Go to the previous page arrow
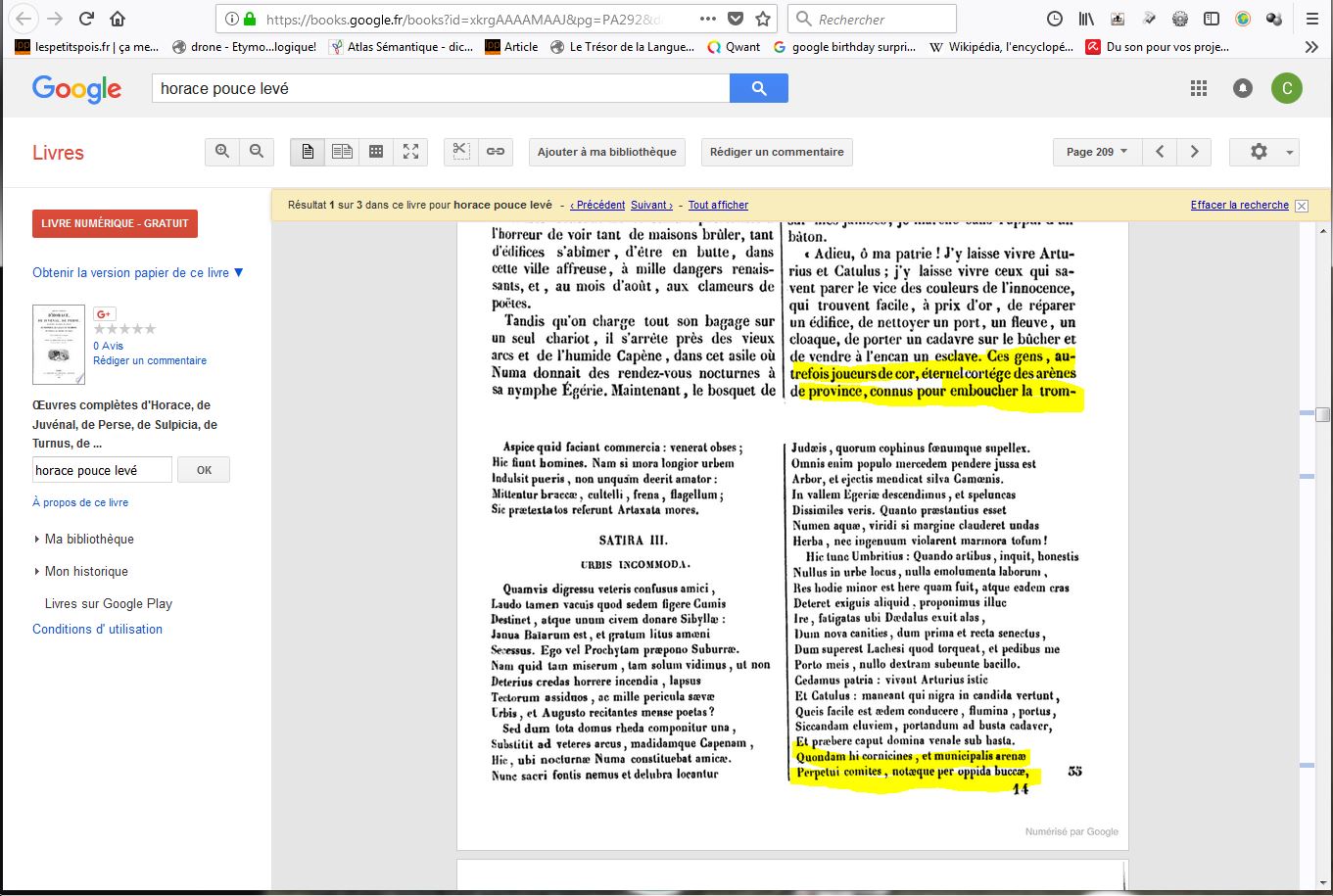 [x=1160, y=152]
